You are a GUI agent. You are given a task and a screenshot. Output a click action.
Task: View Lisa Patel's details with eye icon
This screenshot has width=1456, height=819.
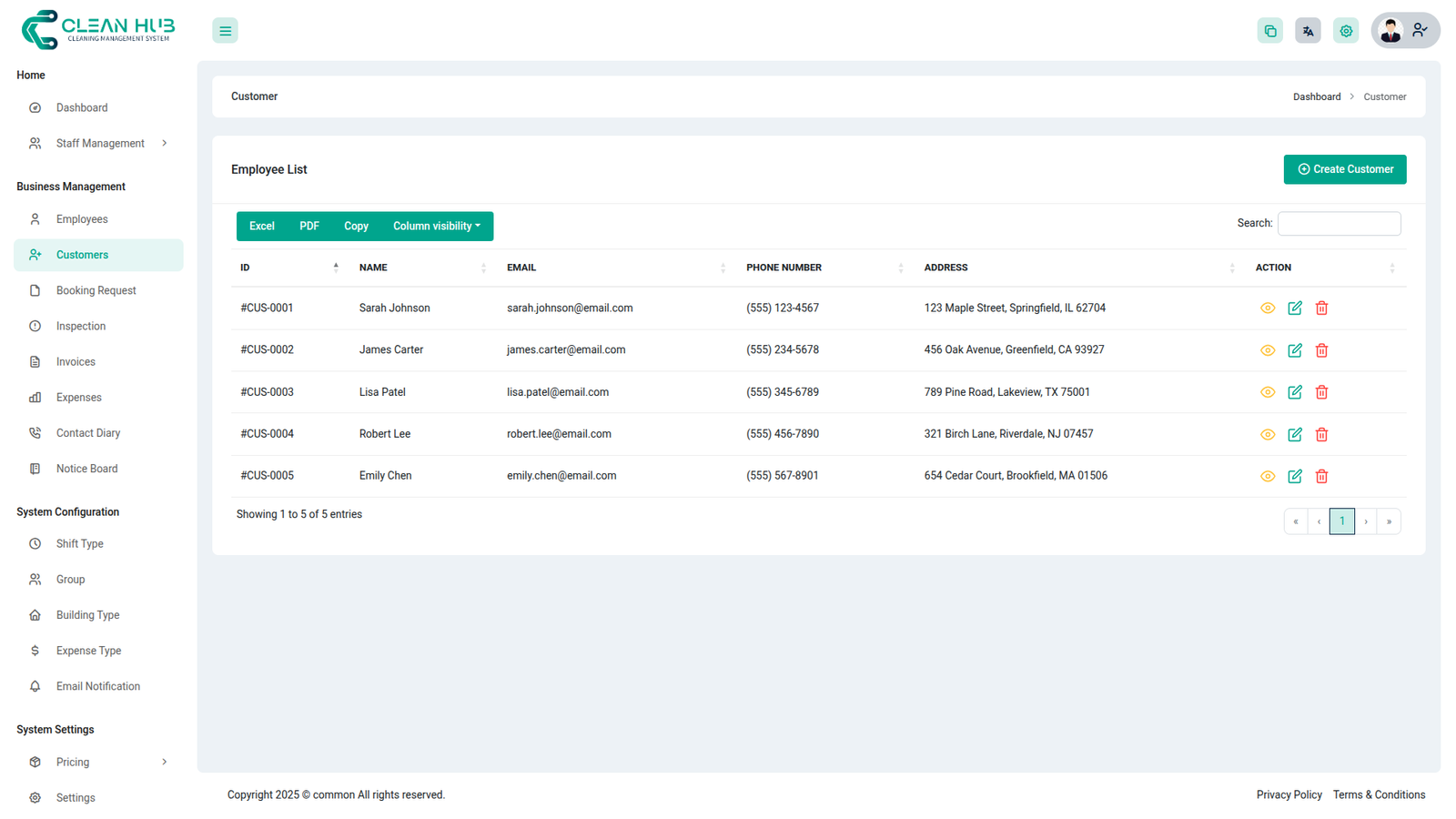pyautogui.click(x=1267, y=392)
